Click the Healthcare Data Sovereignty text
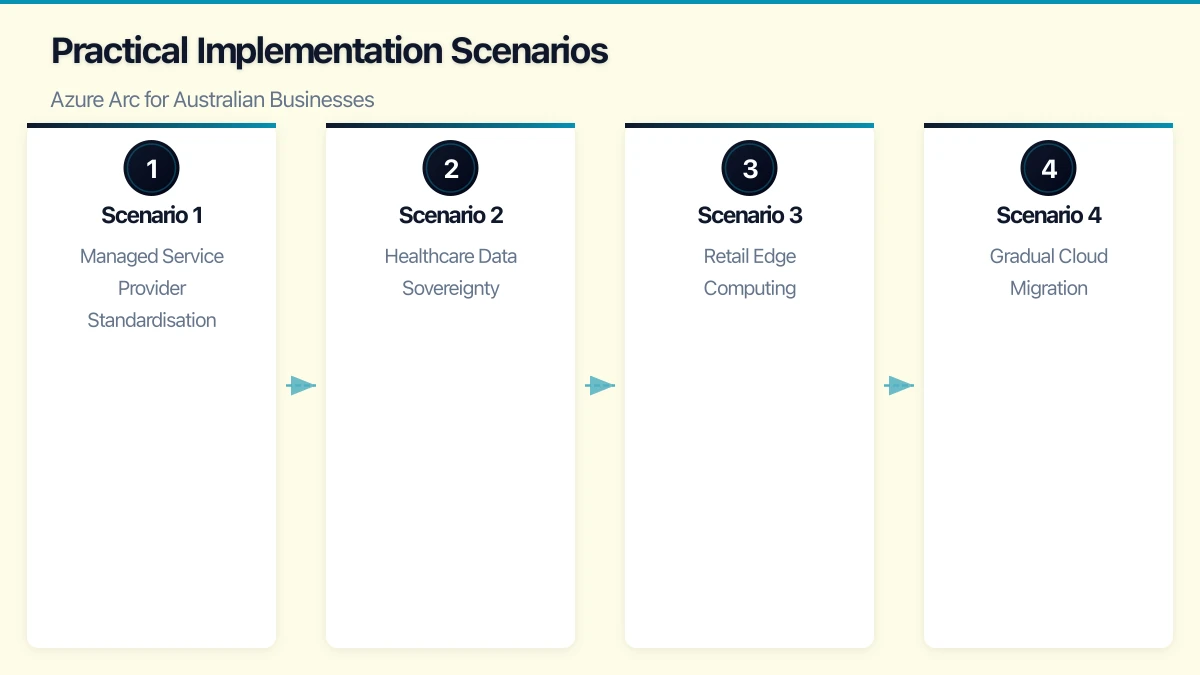Image resolution: width=1200 pixels, height=675 pixels. (451, 272)
